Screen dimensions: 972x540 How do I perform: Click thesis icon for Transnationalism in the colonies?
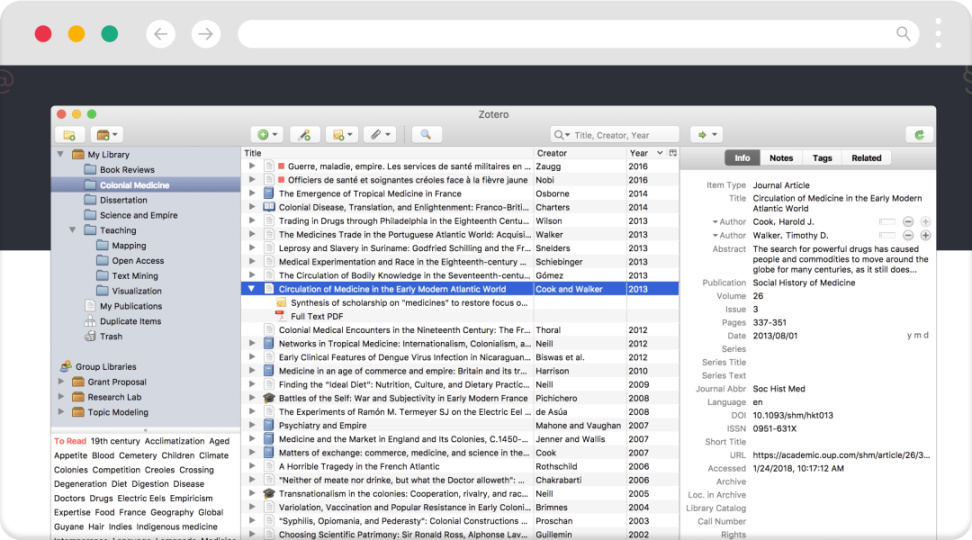click(x=268, y=494)
